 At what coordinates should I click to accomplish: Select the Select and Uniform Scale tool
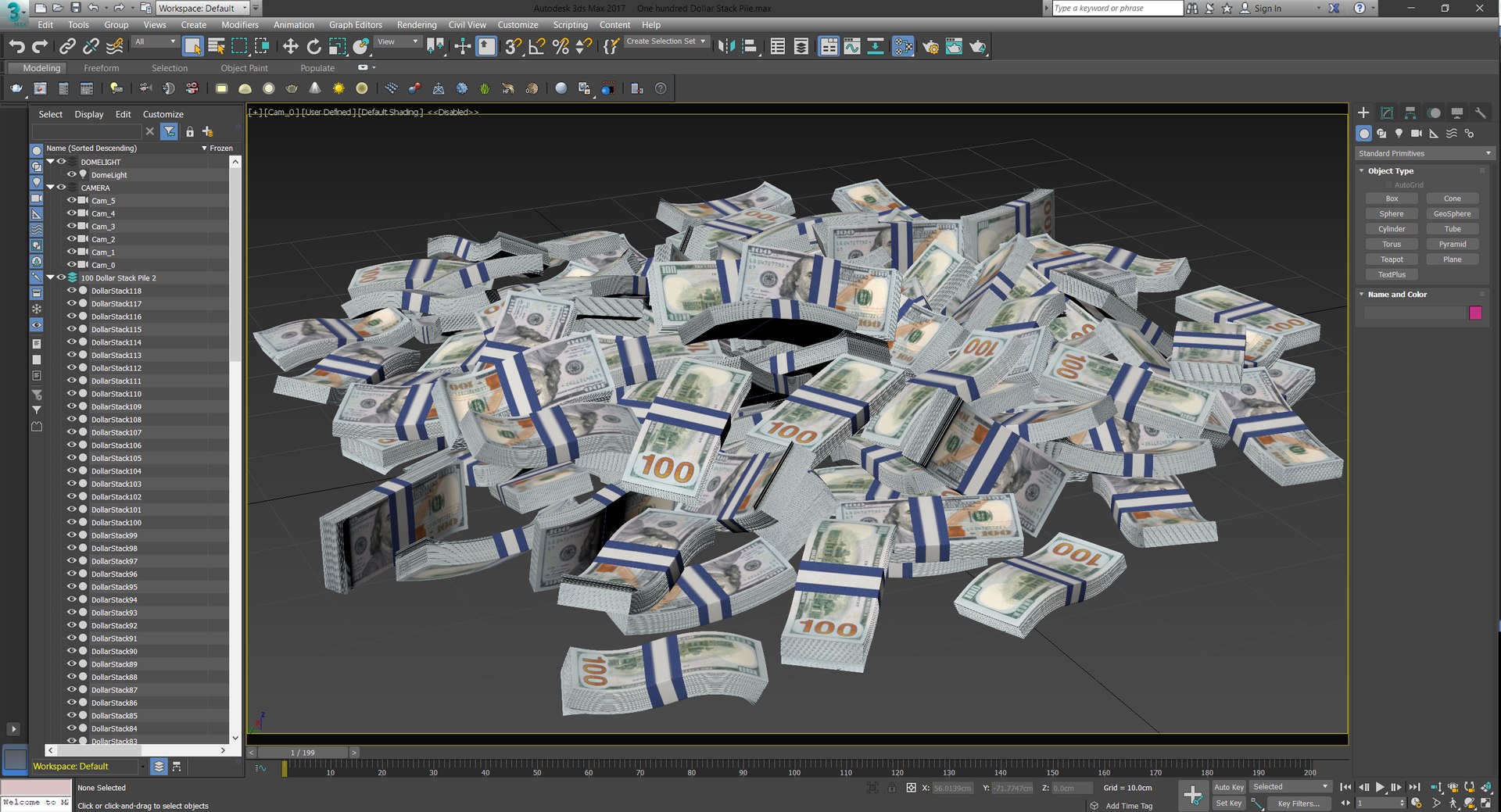pos(337,47)
